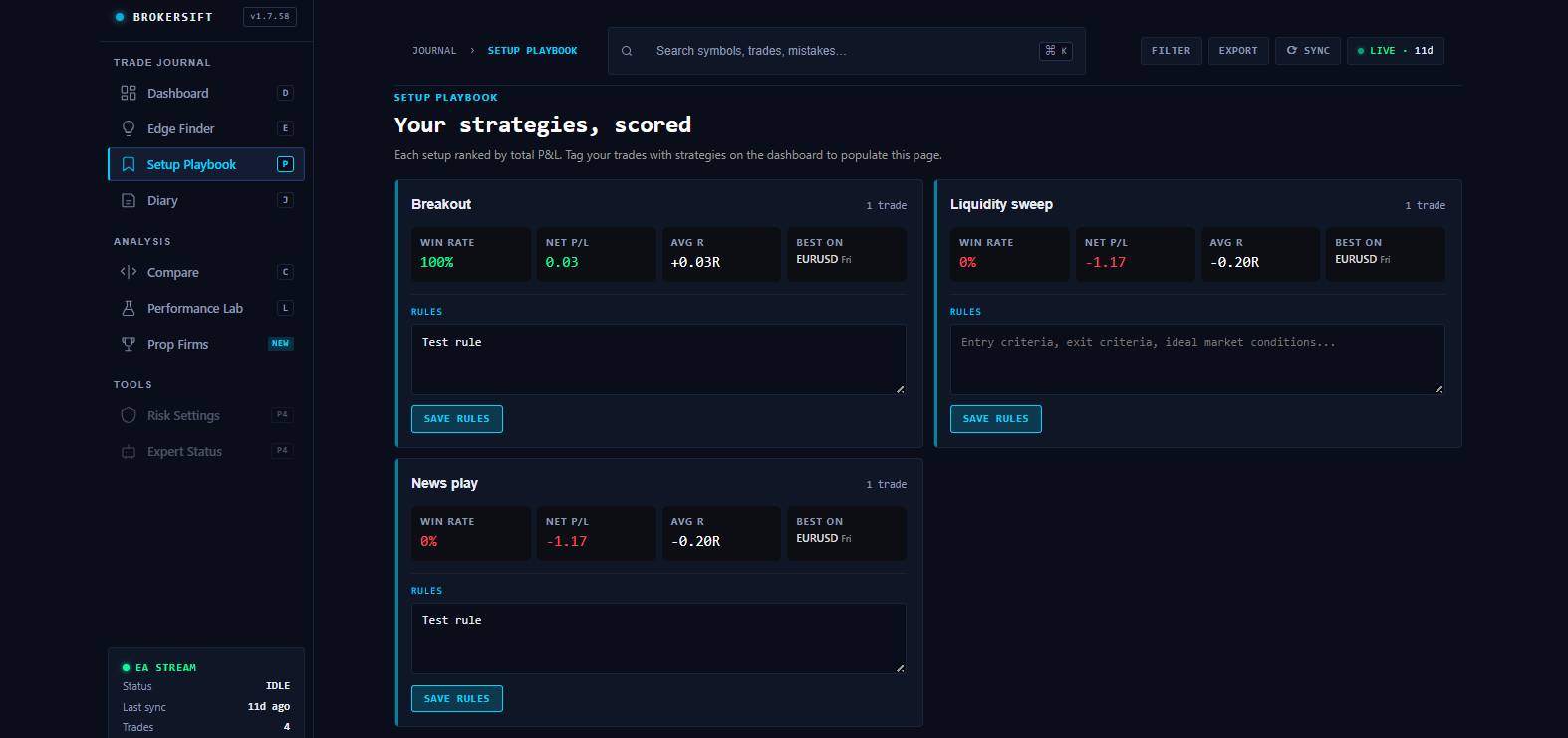Save rules for News play setup
This screenshot has width=1568, height=738.
[x=457, y=698]
